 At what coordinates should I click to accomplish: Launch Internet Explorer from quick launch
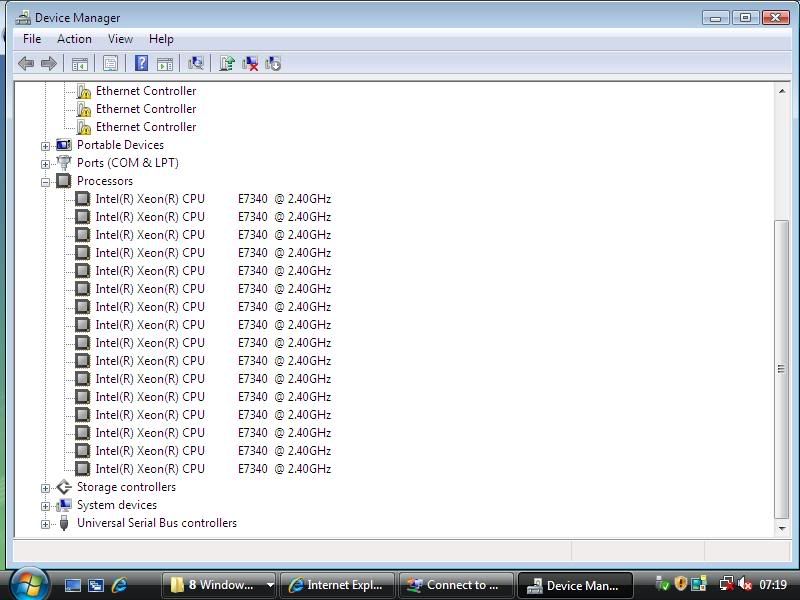coord(119,585)
